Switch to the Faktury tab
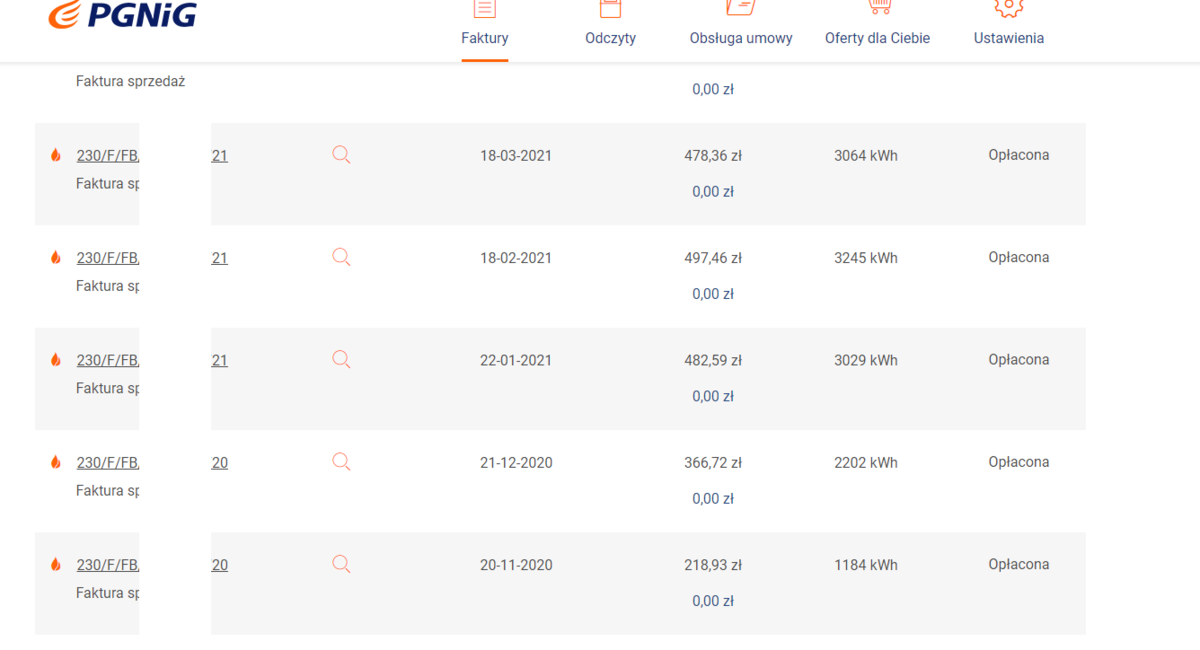Screen dimensions: 1200x650 [x=485, y=38]
